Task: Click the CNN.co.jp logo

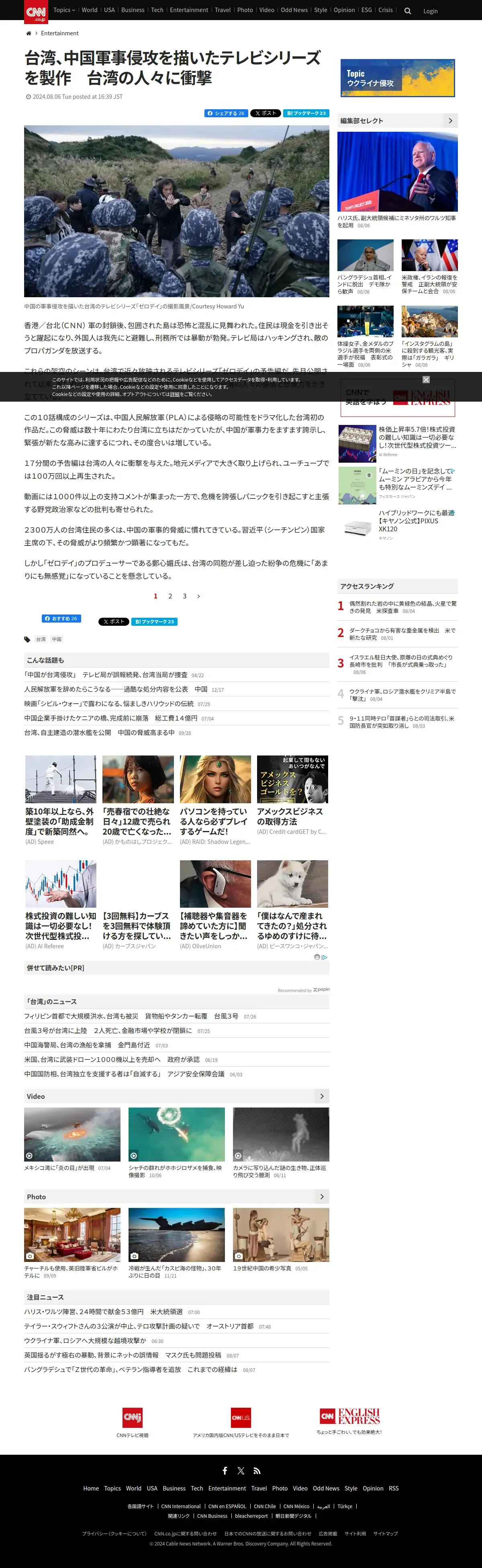Action: click(x=36, y=12)
